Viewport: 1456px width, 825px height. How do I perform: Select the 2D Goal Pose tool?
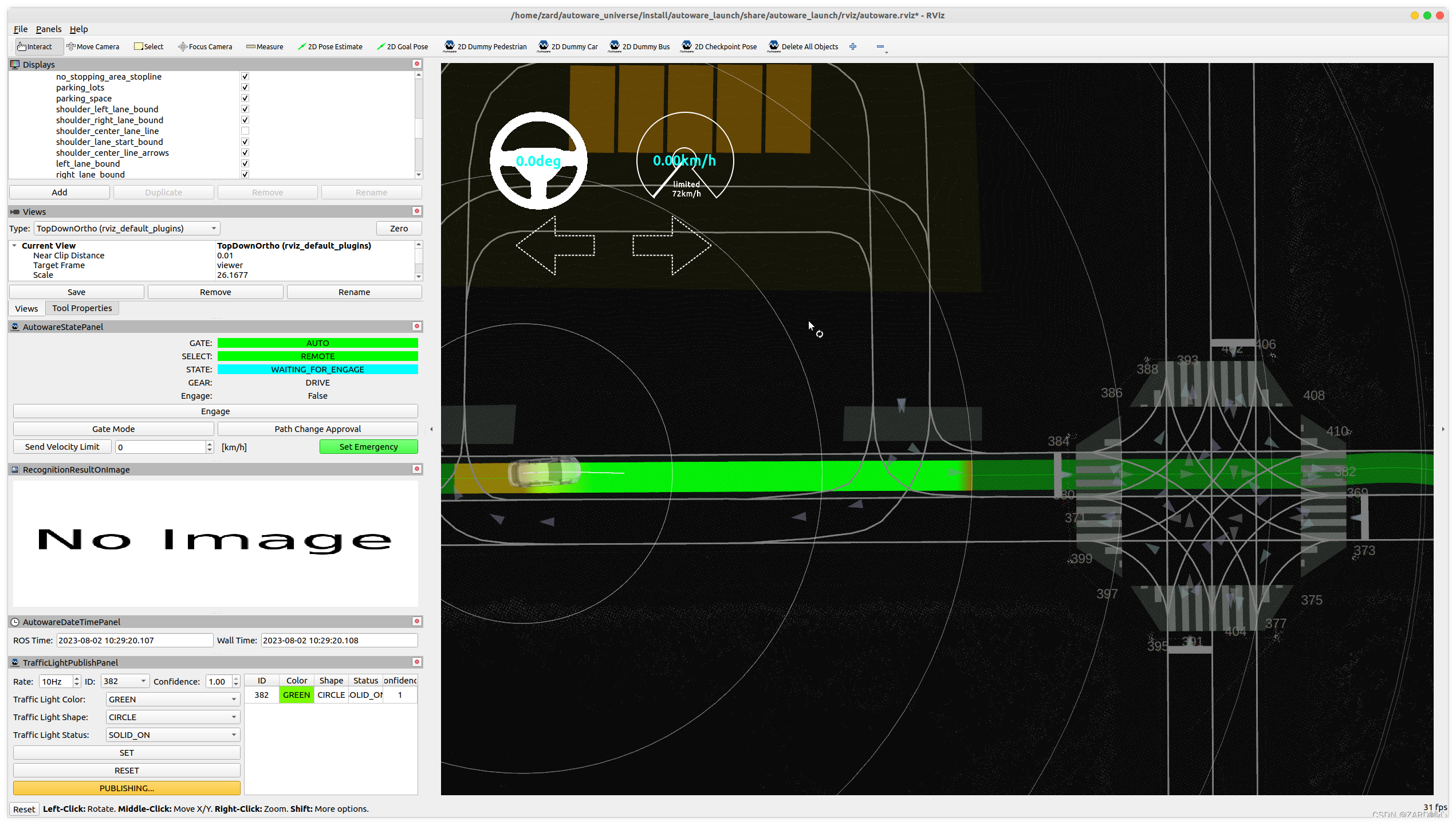click(x=403, y=47)
